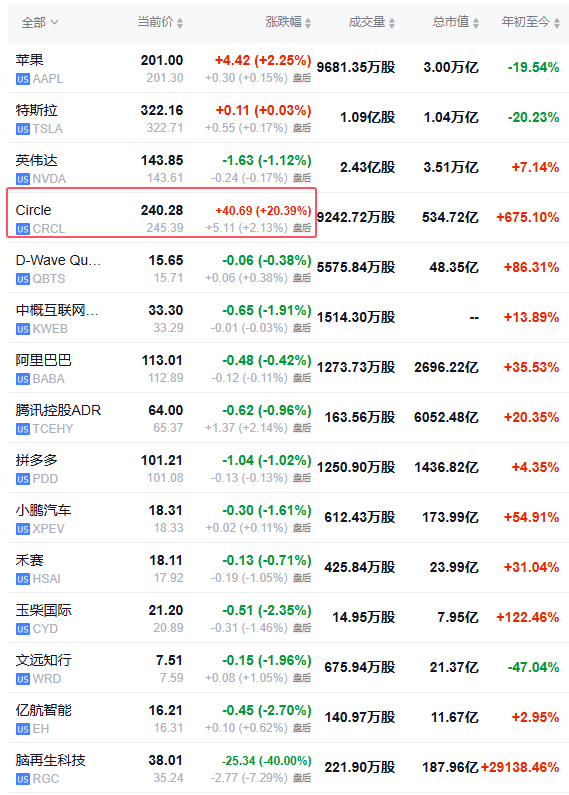Click the US badge next to BABA
Viewport: 569px width, 795px height.
(x=23, y=379)
